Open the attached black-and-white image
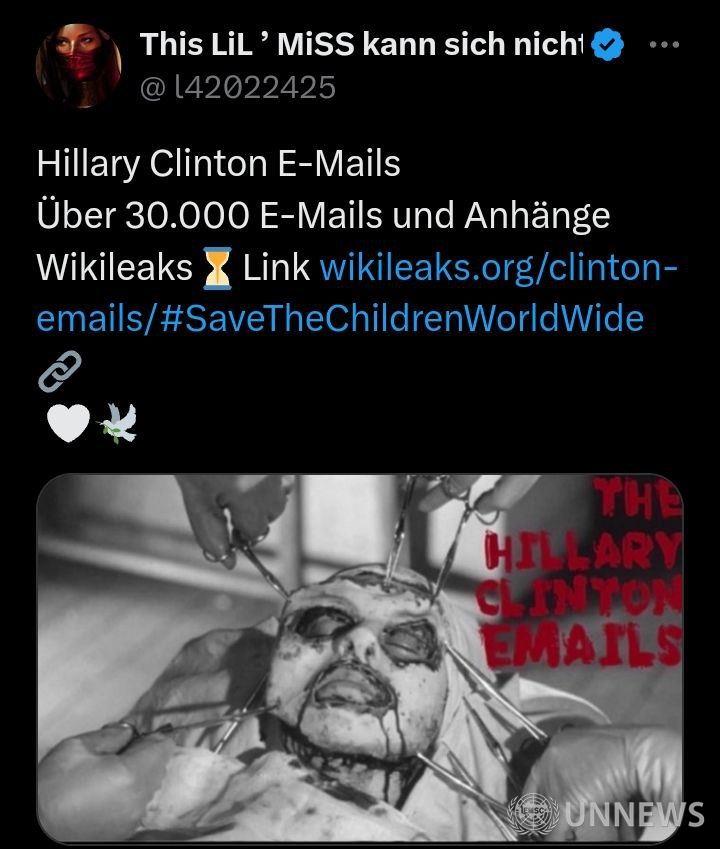 (x=360, y=658)
